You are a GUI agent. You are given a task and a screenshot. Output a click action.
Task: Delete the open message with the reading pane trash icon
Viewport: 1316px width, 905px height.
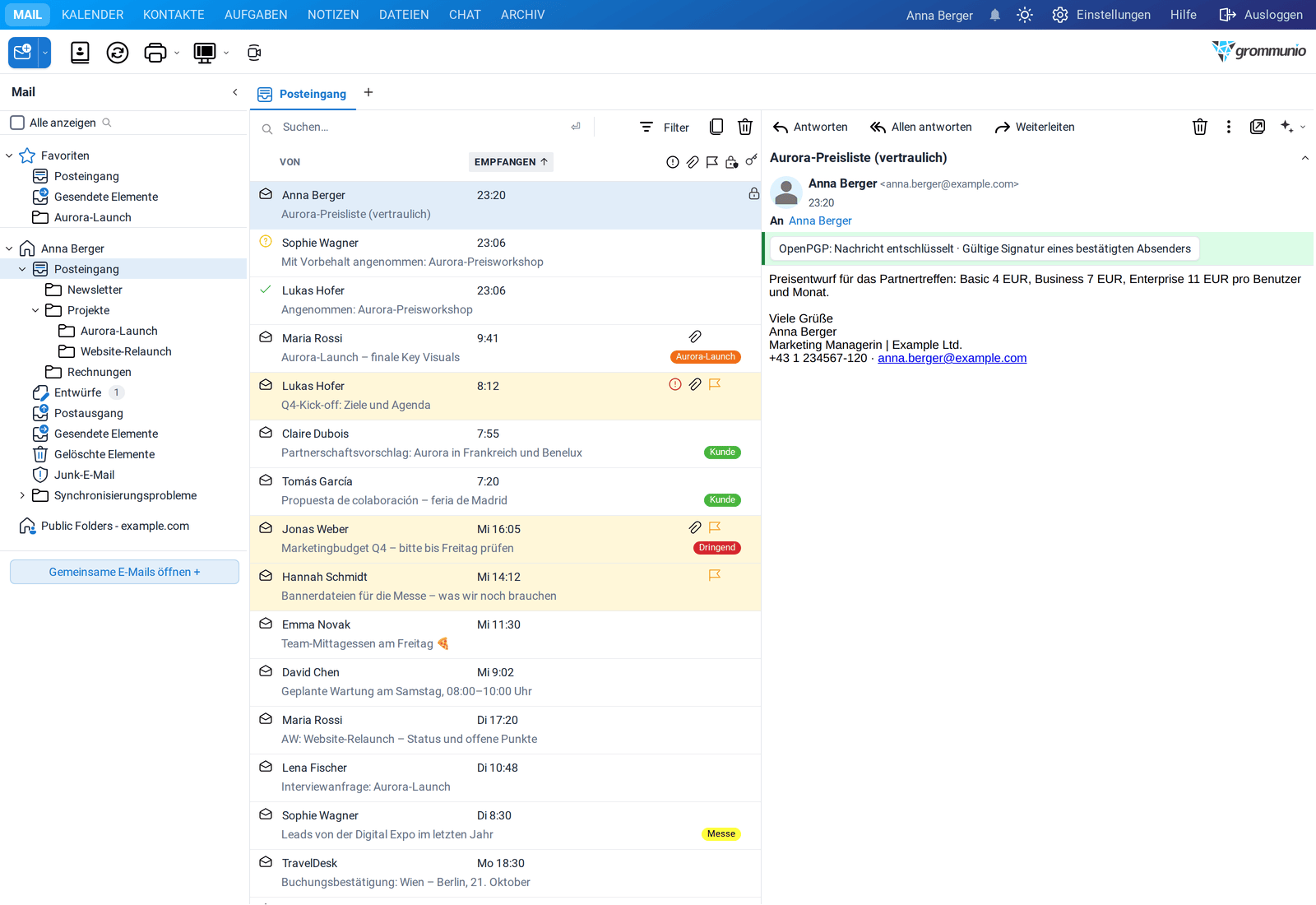(1200, 127)
